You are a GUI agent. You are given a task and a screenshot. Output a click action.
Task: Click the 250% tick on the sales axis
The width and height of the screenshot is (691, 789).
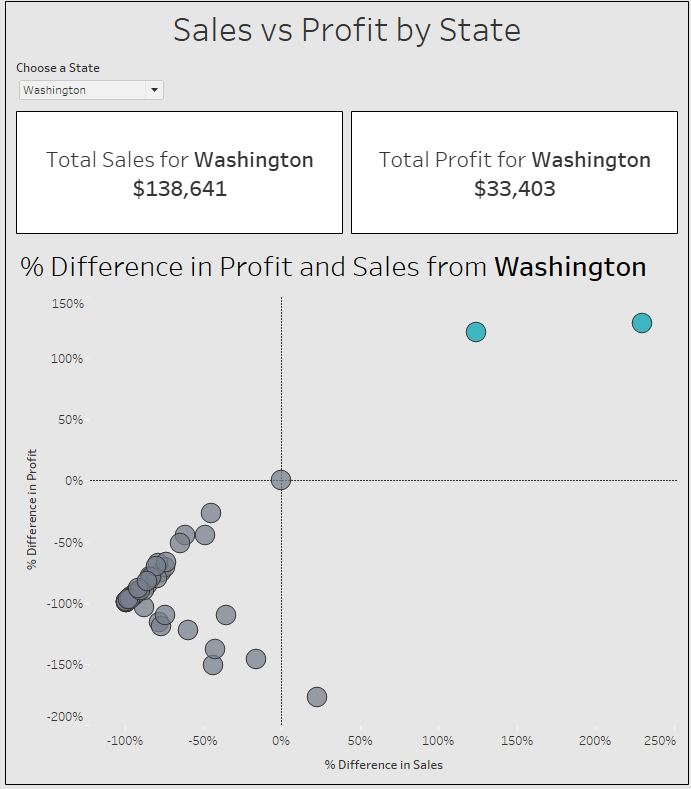[x=660, y=742]
